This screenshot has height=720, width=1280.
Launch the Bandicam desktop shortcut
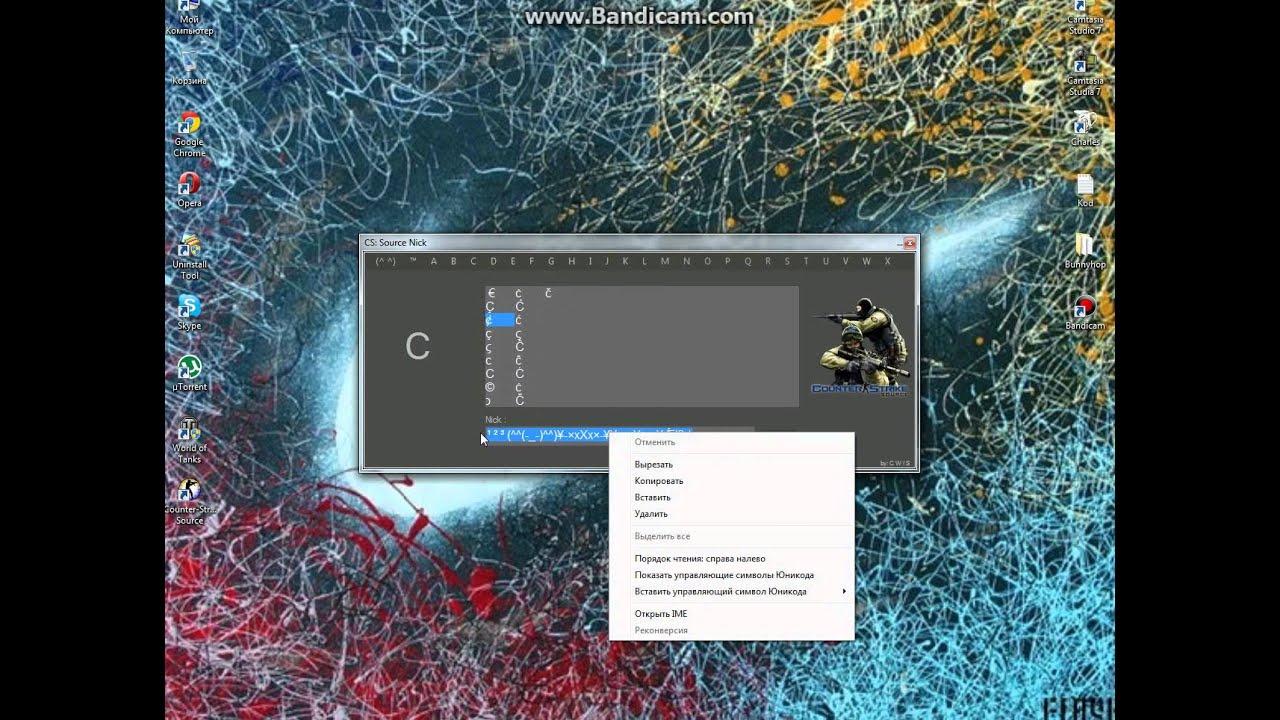[x=1085, y=312]
